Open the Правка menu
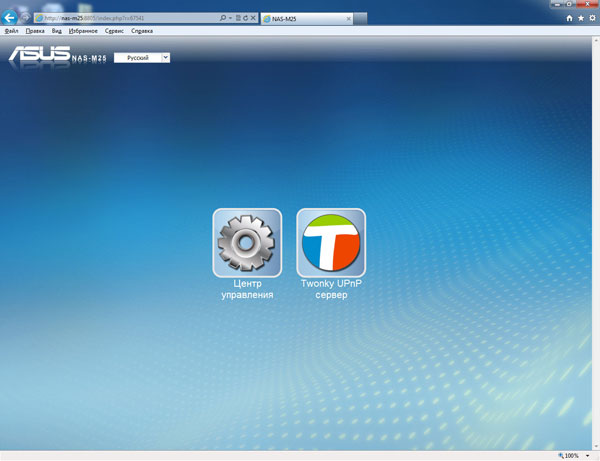Screen dimensions: 600x461 [x=35, y=31]
